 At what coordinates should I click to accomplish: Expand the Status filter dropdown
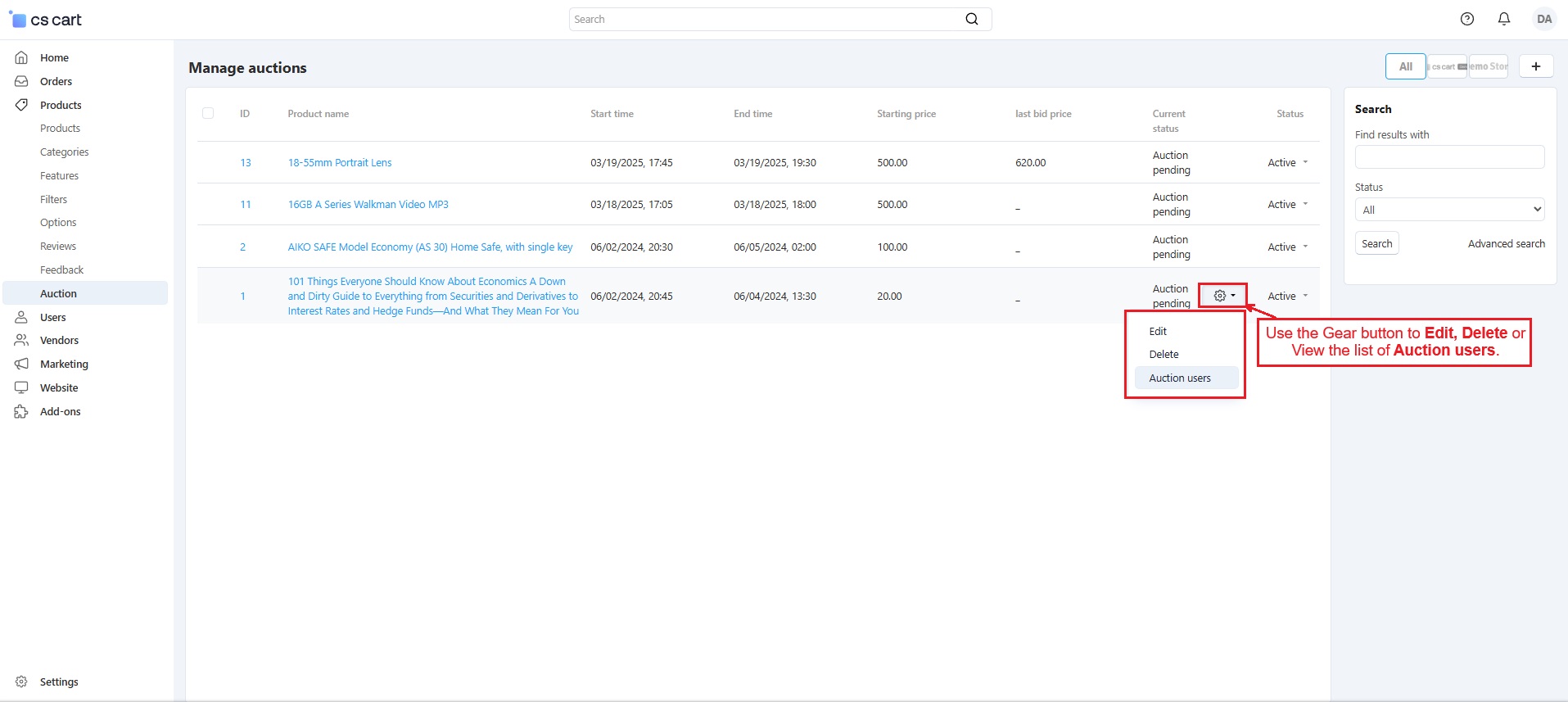point(1448,210)
